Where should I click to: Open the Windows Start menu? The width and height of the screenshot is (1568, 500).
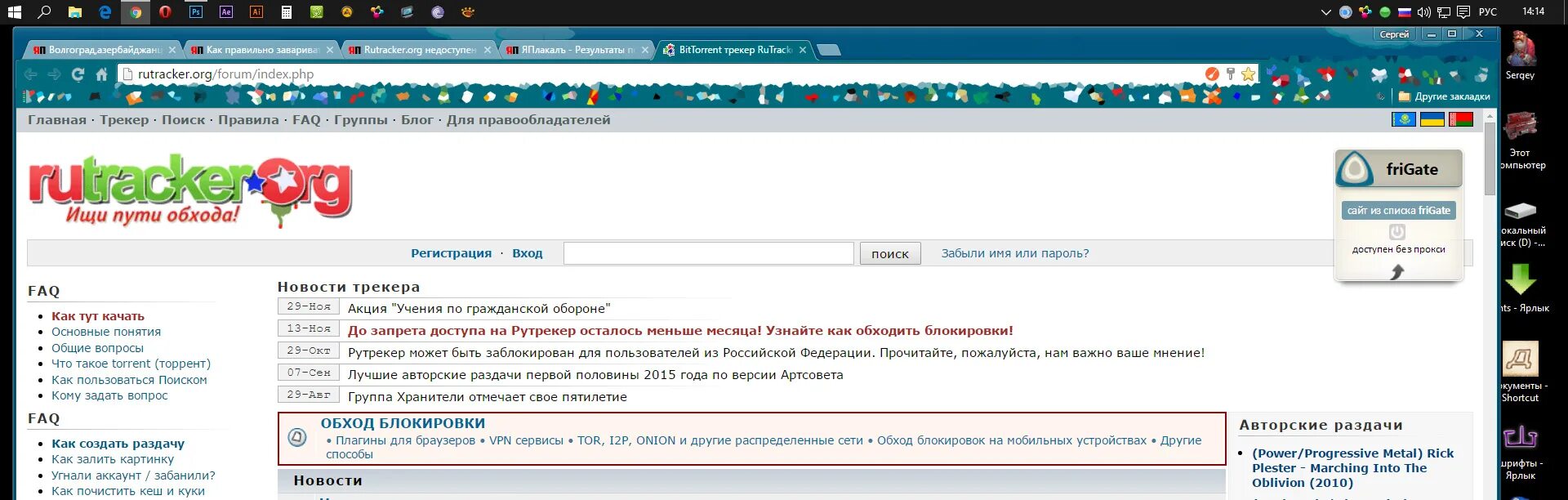tap(14, 12)
